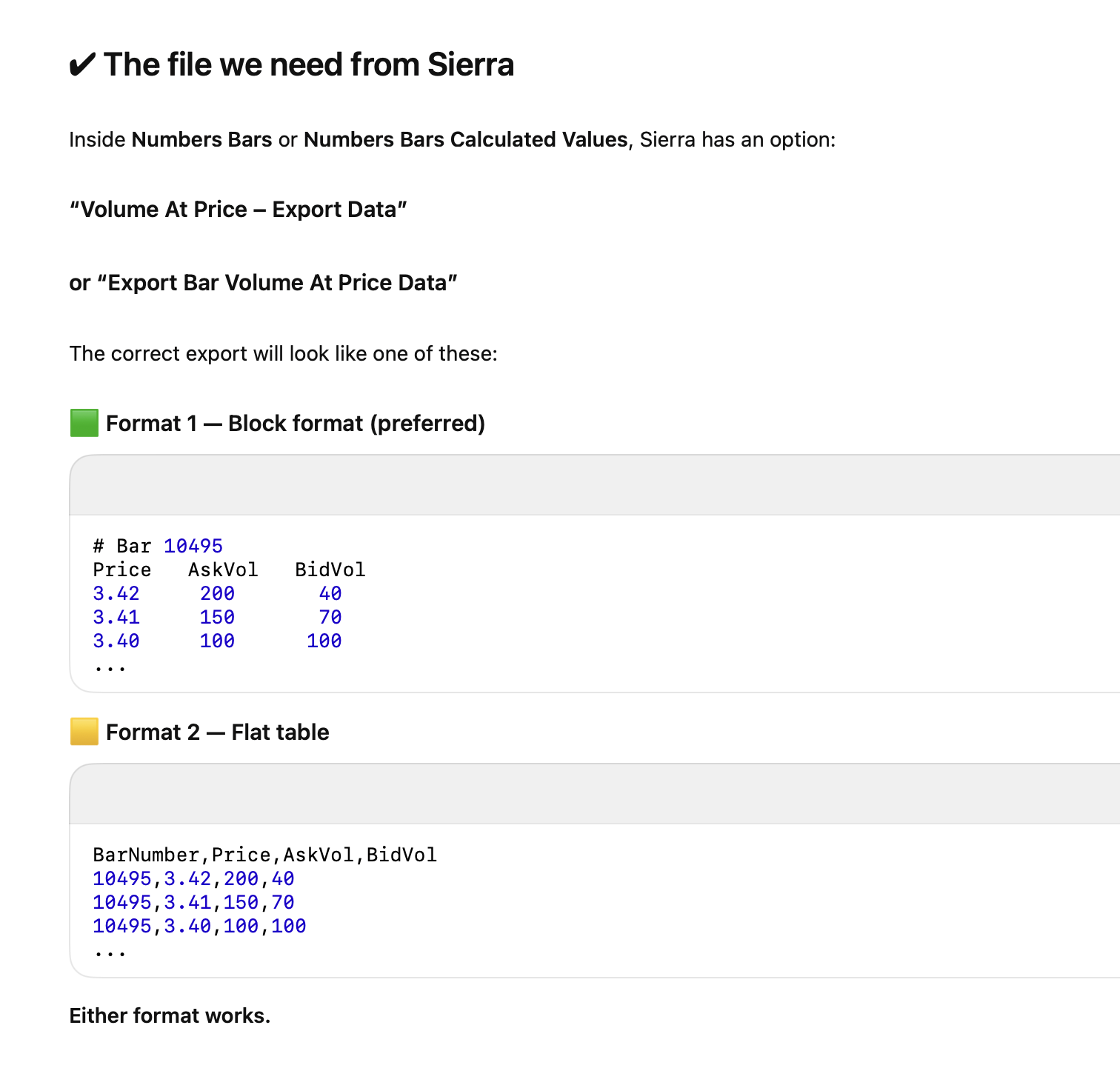
Task: Click the heading "The file we need from Sierra"
Action: click(x=308, y=65)
